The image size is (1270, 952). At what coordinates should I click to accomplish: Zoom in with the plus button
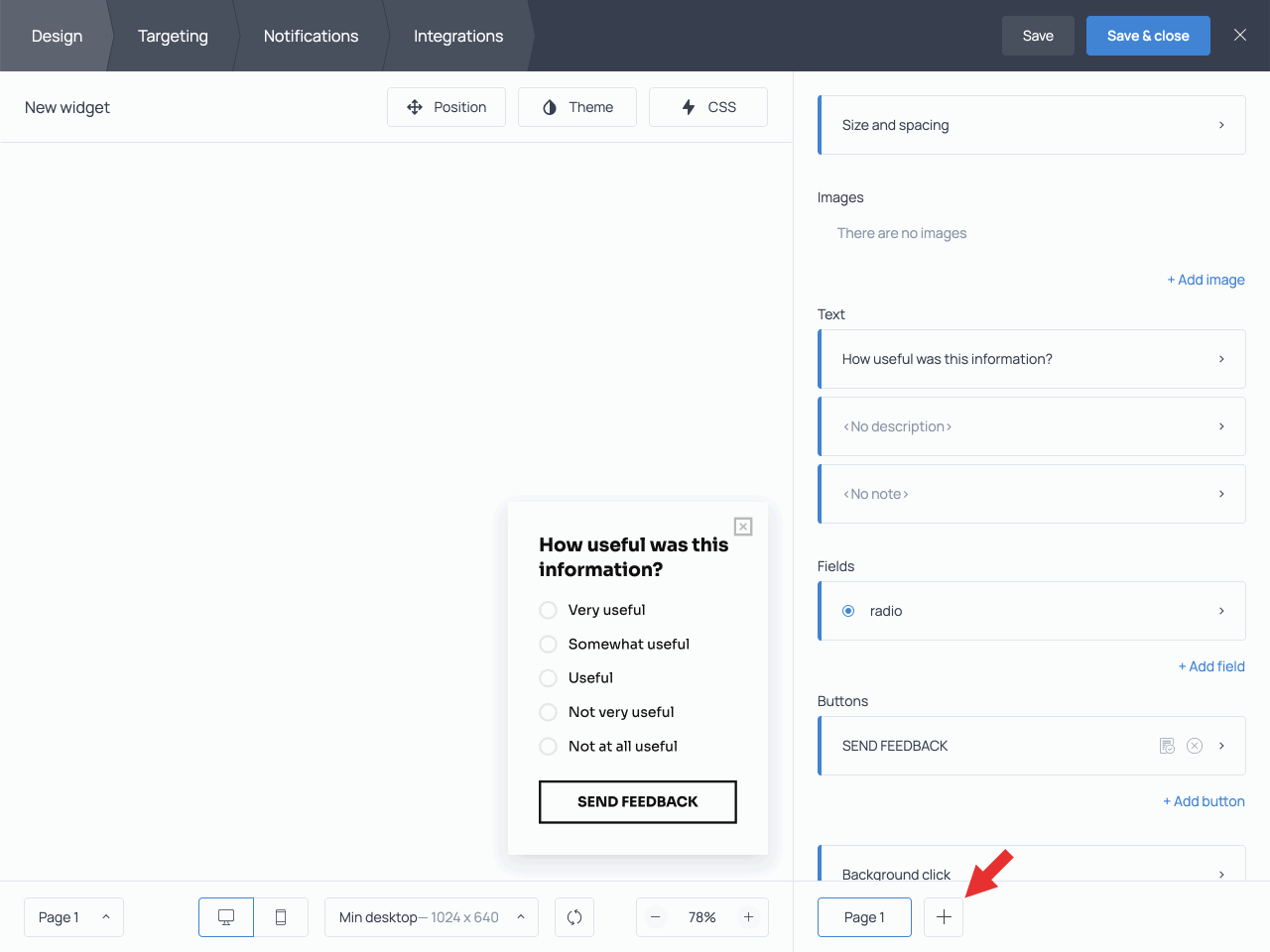tap(749, 917)
